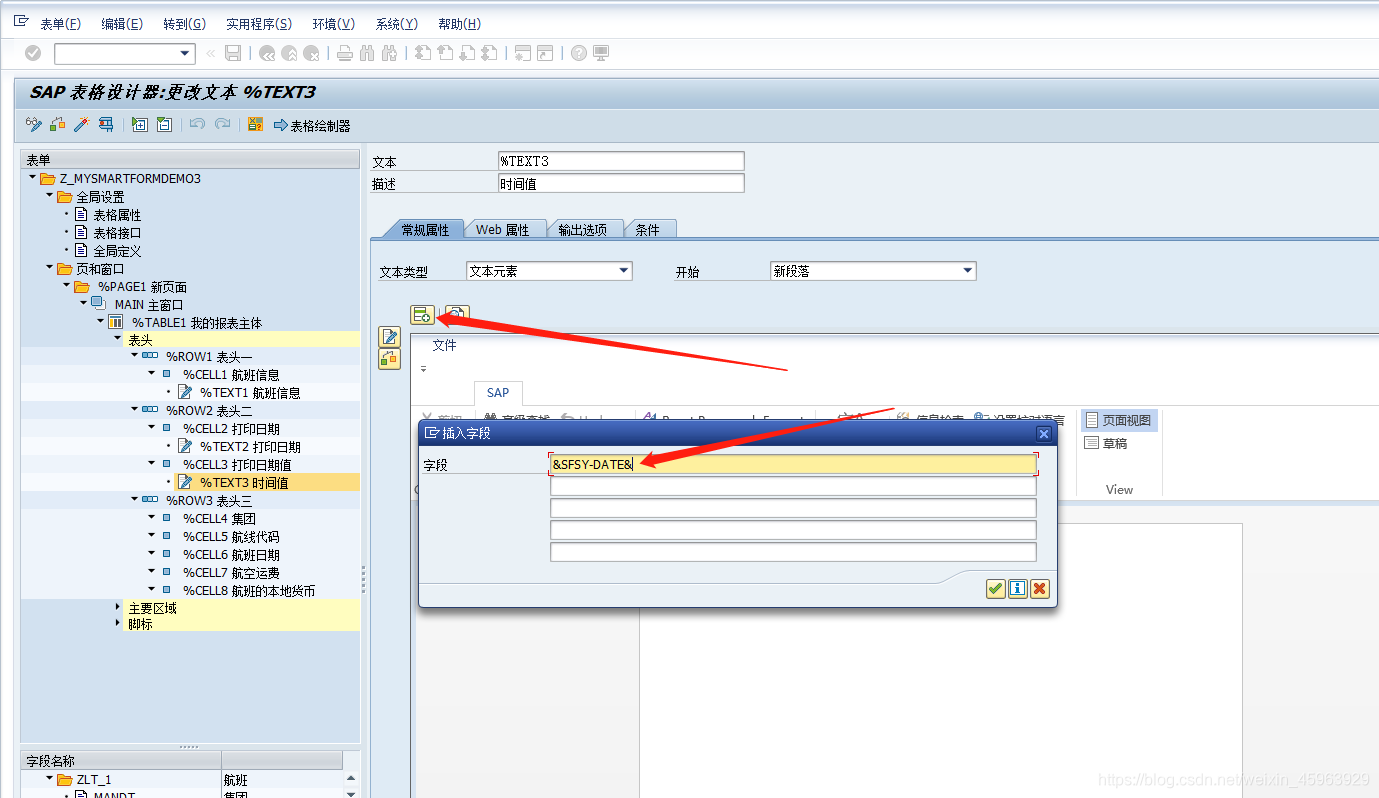Click the green Back arrow icon
Viewport: 1379px width, 798px height.
tap(267, 54)
